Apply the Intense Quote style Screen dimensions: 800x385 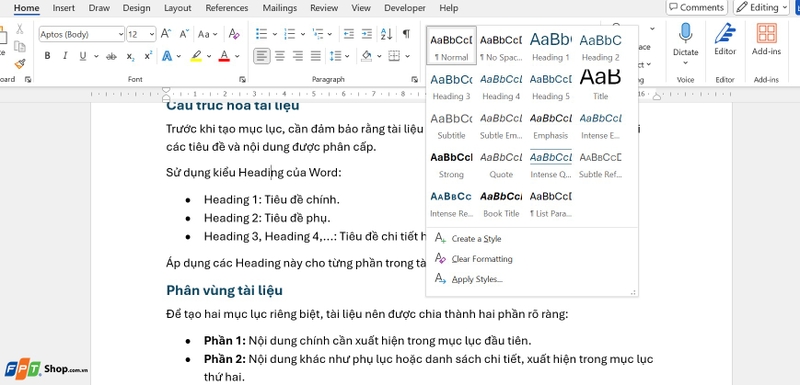[551, 163]
